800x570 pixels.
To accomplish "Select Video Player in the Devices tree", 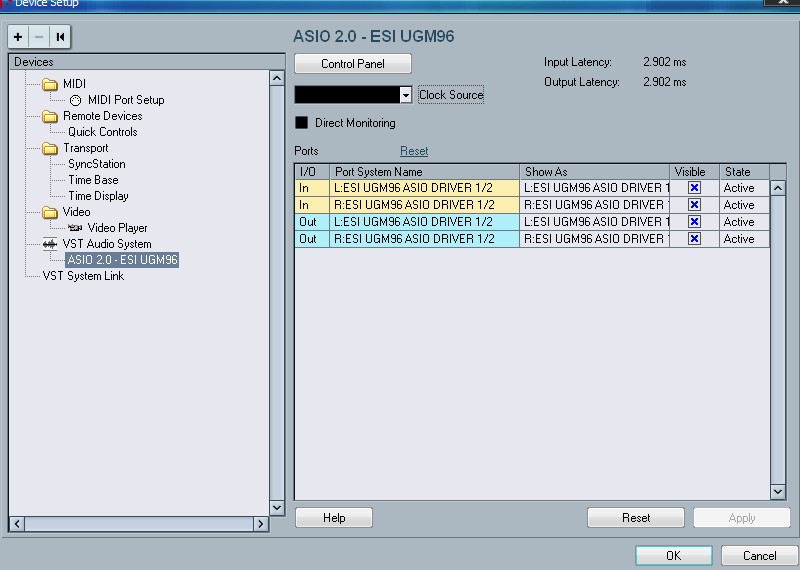I will pyautogui.click(x=117, y=228).
